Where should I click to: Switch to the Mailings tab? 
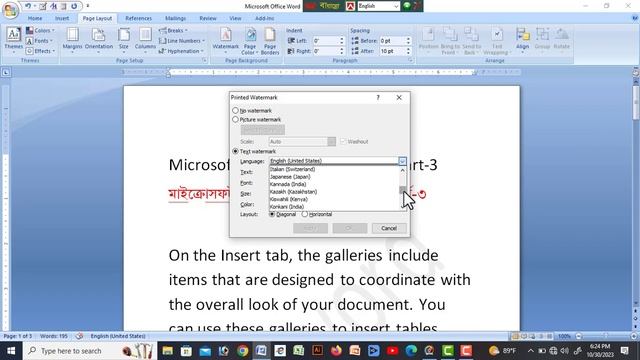(176, 18)
